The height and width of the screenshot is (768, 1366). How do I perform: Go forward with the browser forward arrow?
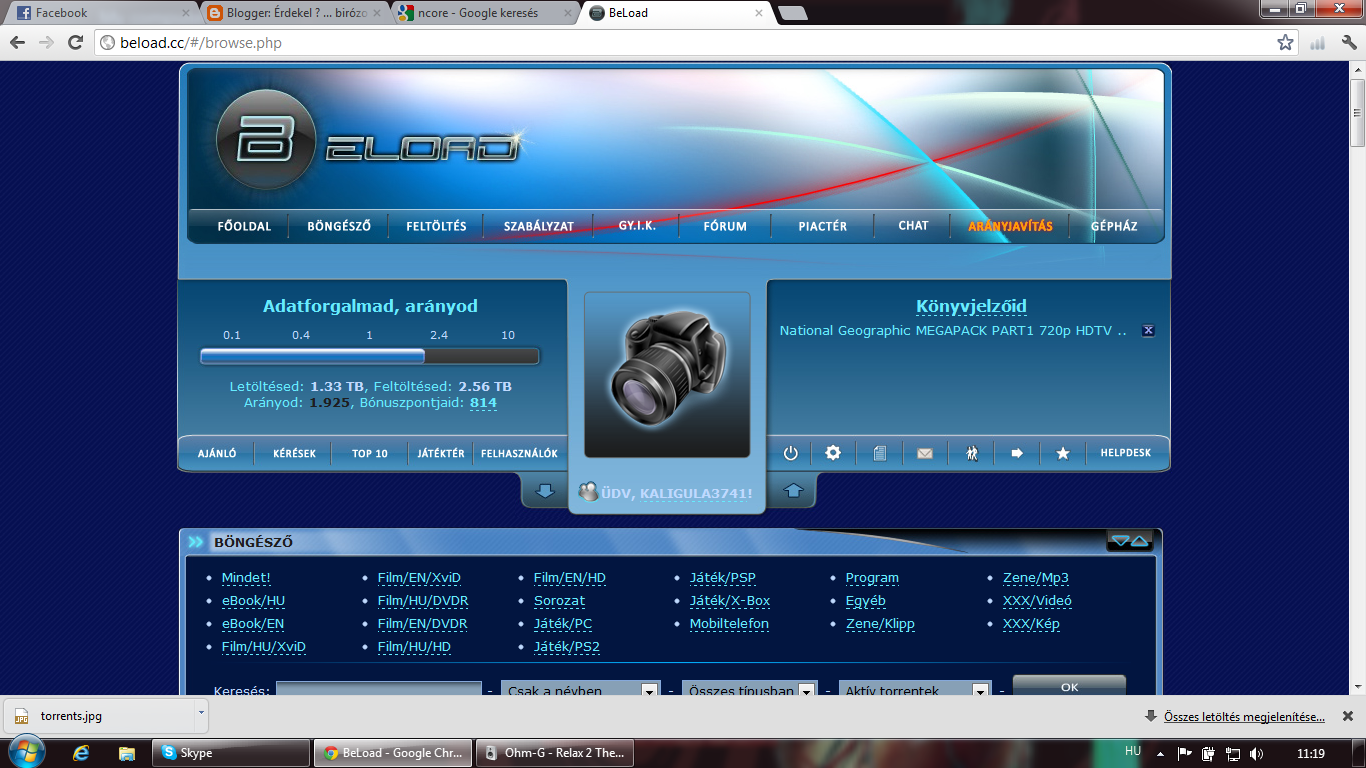tap(46, 42)
